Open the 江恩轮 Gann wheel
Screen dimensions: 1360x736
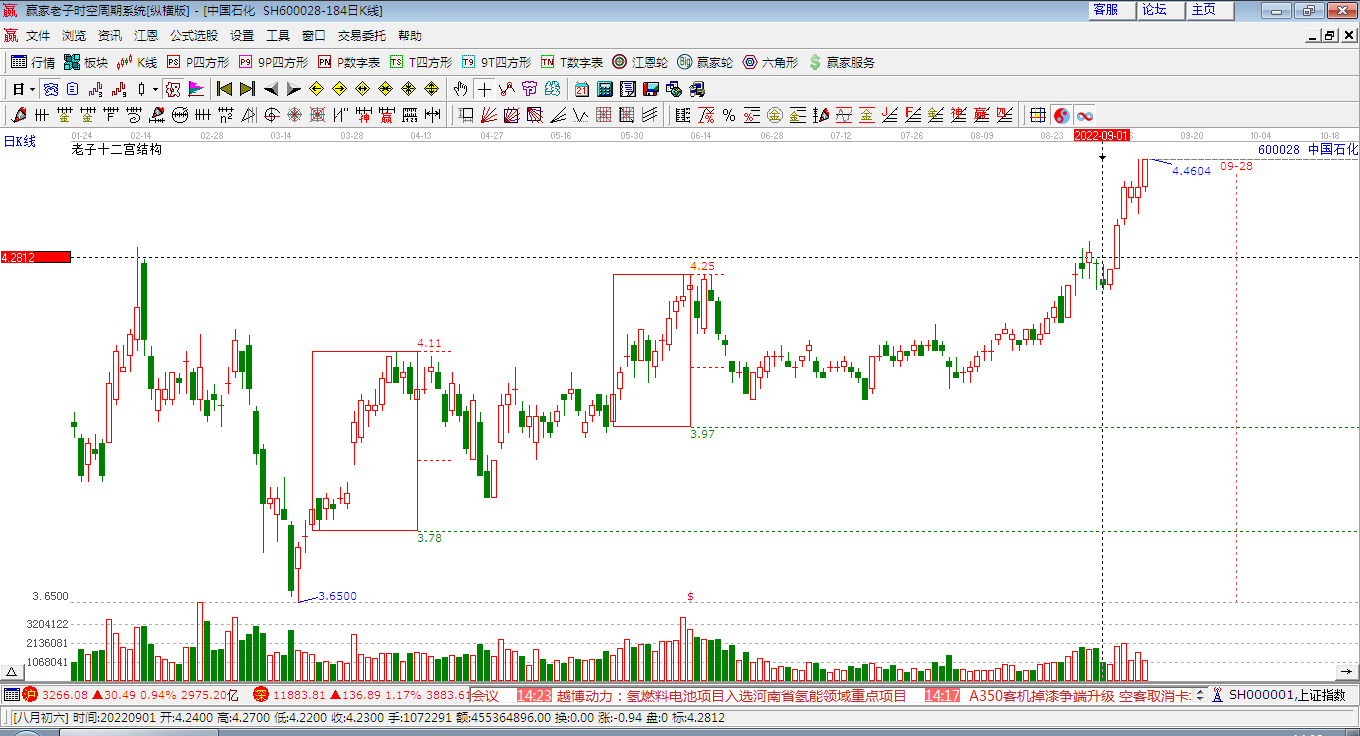coord(640,62)
